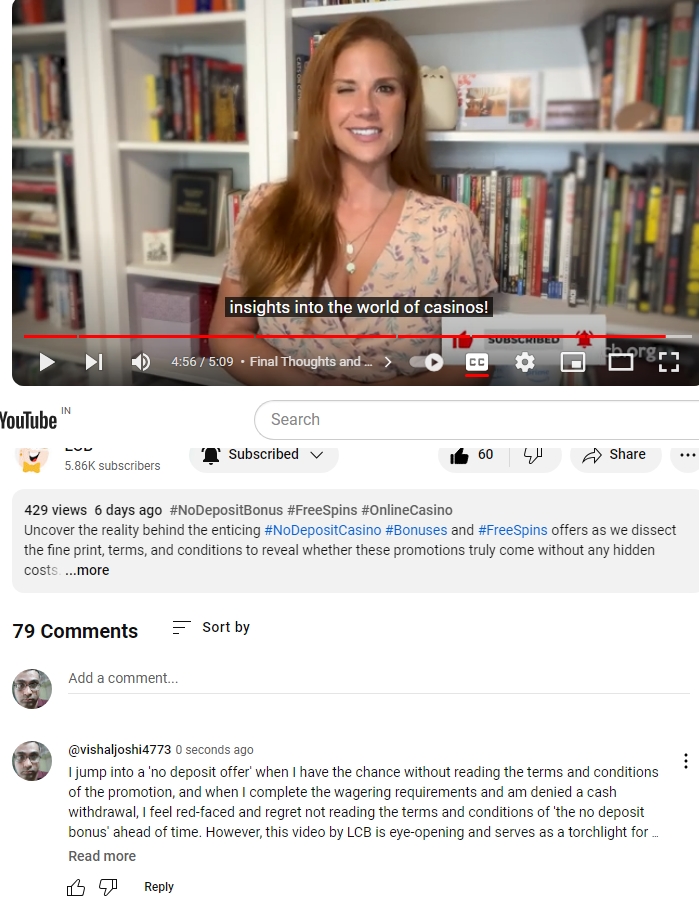
Task: Play the paused video
Action: 47,362
